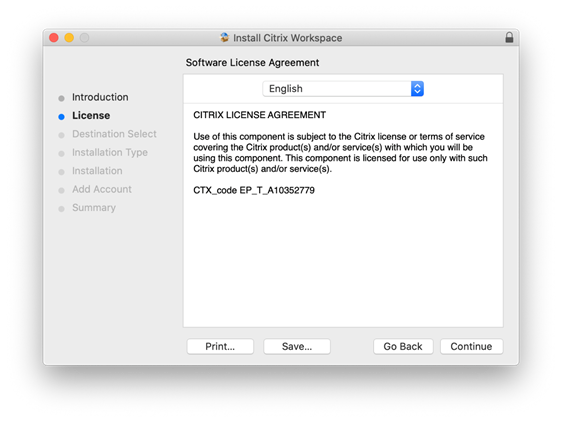Viewport: 562px width, 422px height.
Task: Select the Add Account step
Action: (102, 189)
